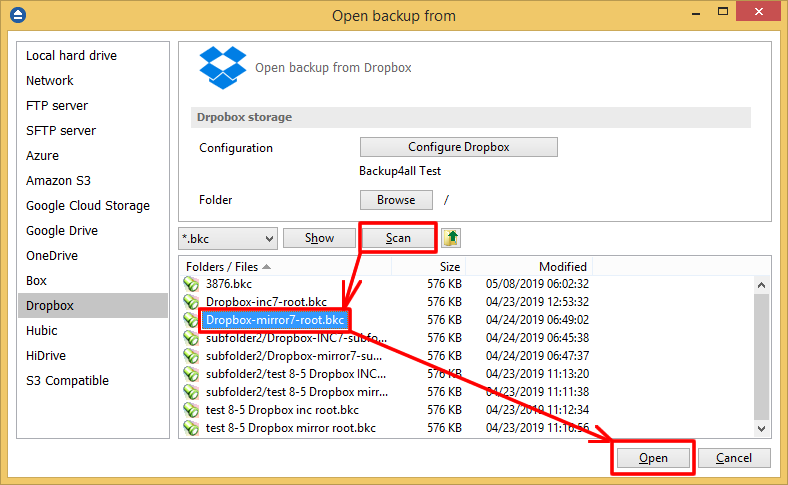Click the Browse folder button
The image size is (788, 485).
[396, 200]
